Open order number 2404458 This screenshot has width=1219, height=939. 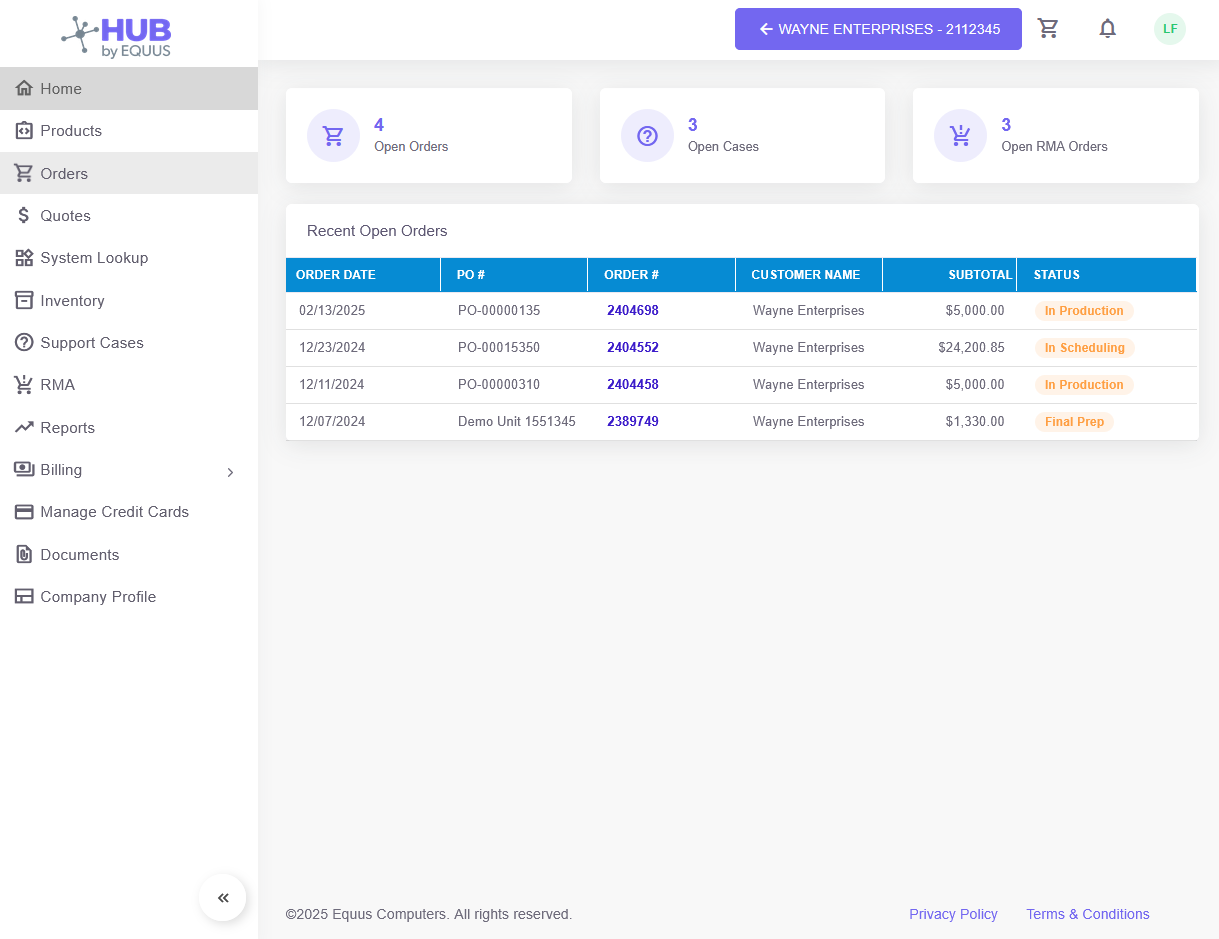point(633,385)
